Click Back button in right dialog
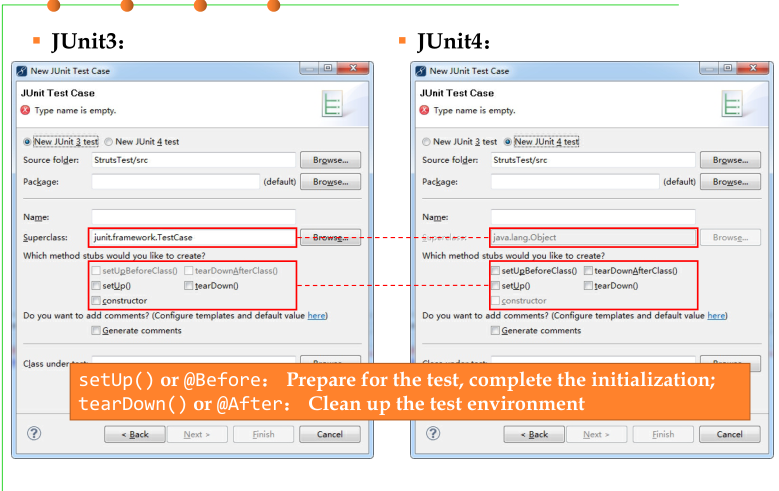 point(534,434)
